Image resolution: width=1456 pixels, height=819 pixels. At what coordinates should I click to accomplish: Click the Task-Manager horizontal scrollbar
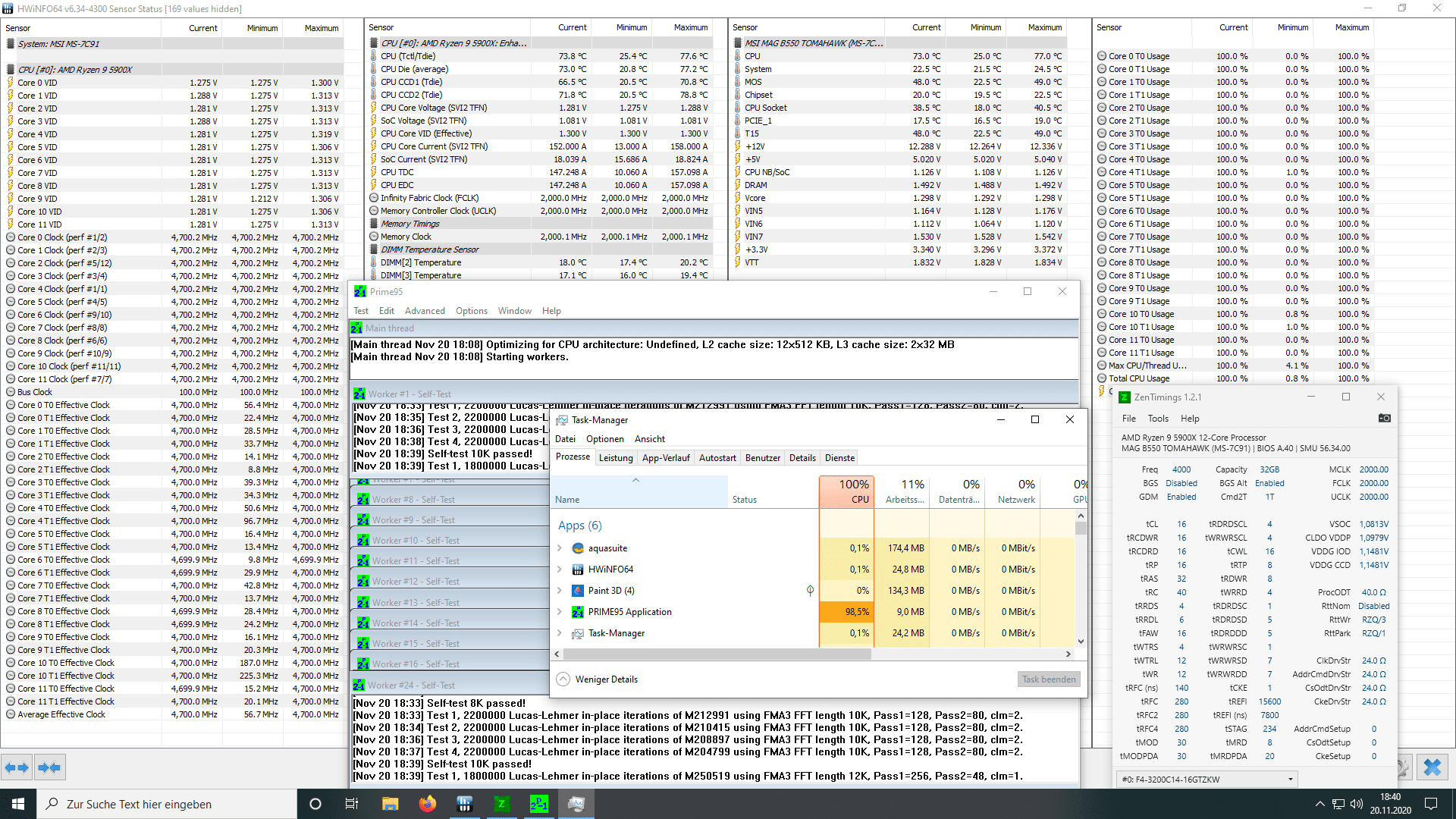717,654
